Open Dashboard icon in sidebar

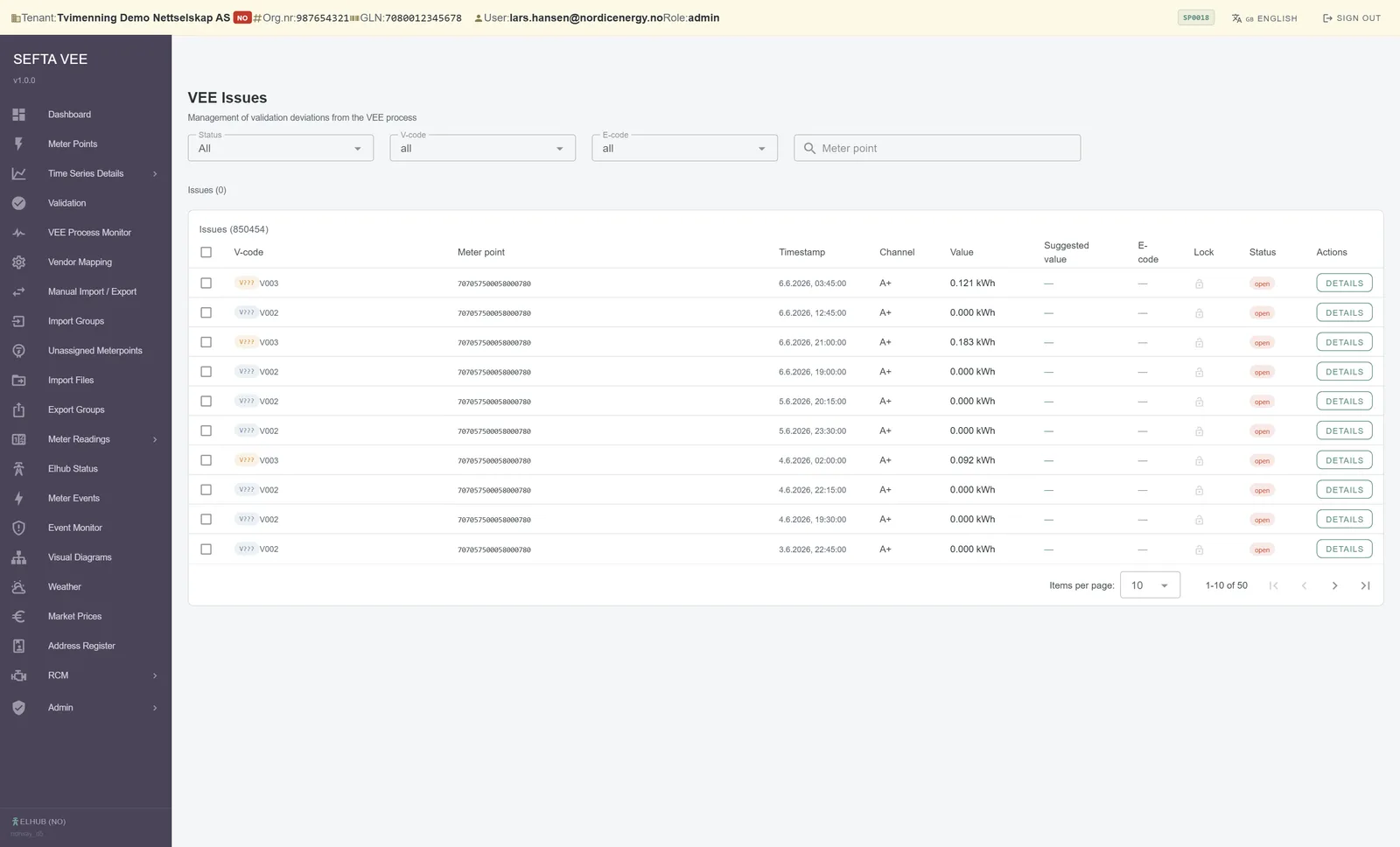[x=18, y=115]
